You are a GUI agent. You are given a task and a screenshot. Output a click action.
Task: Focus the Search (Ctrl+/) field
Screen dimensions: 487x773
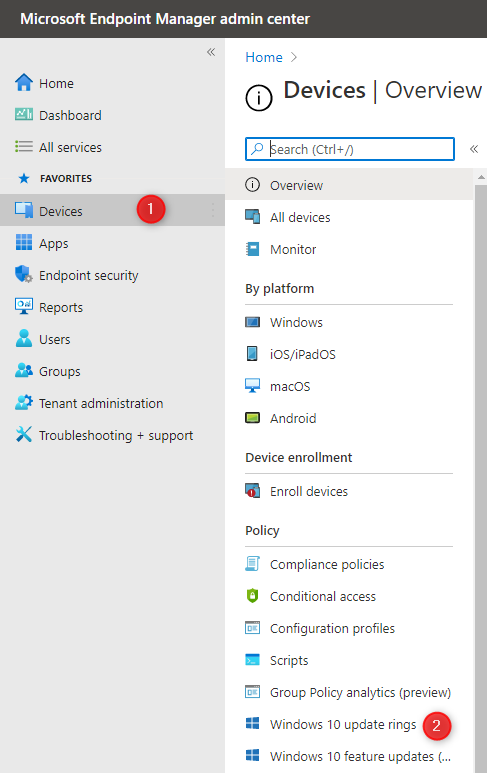click(x=349, y=149)
